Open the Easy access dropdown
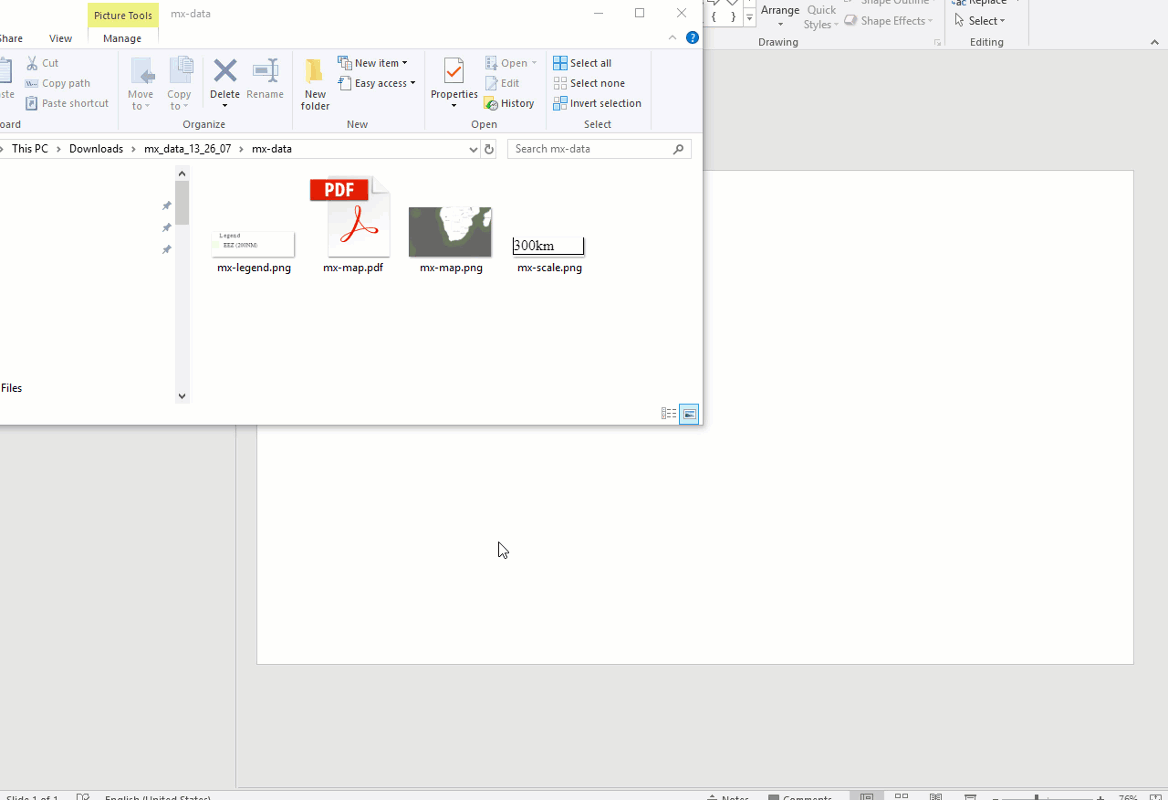The width and height of the screenshot is (1168, 800). pos(378,83)
